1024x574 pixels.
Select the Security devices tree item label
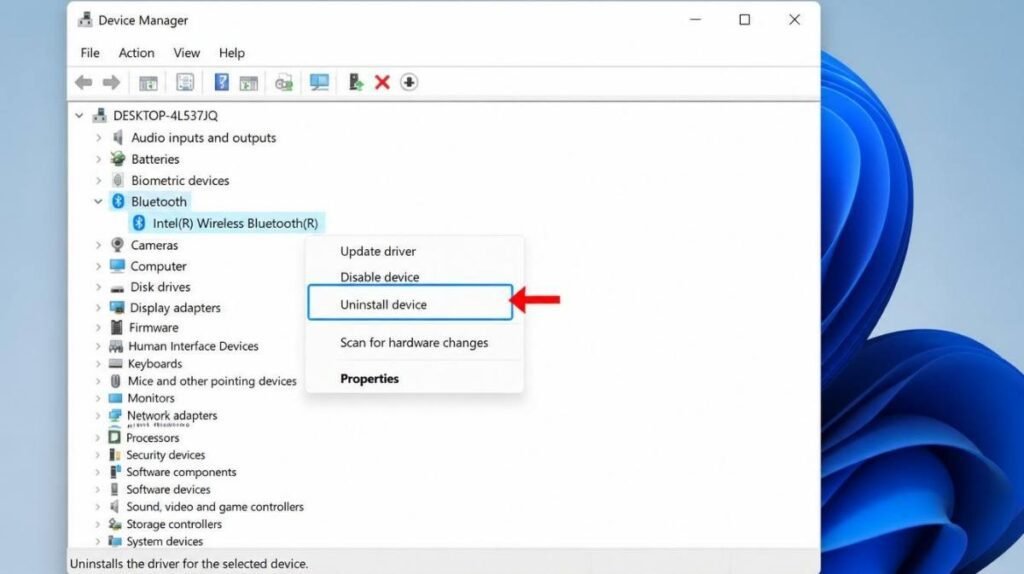tap(165, 454)
